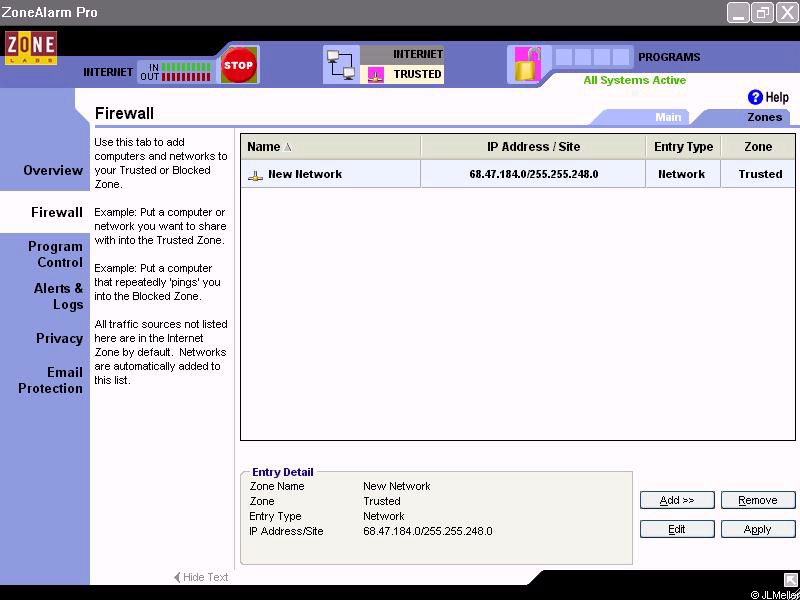Sort by the Name column header
800x600 pixels.
[x=331, y=147]
